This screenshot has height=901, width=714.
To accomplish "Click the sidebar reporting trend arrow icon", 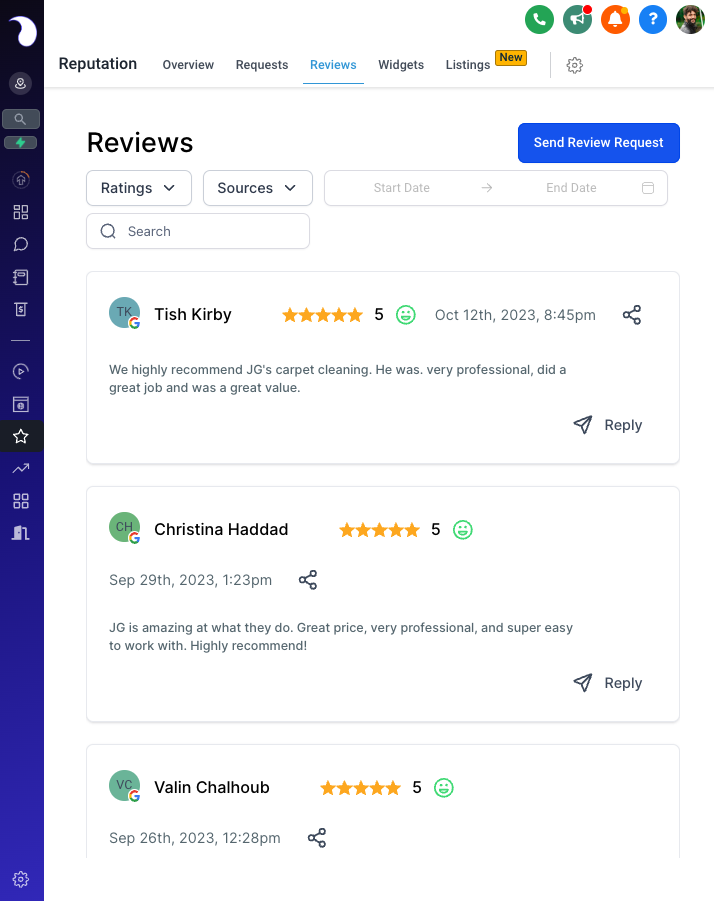I will pos(21,468).
